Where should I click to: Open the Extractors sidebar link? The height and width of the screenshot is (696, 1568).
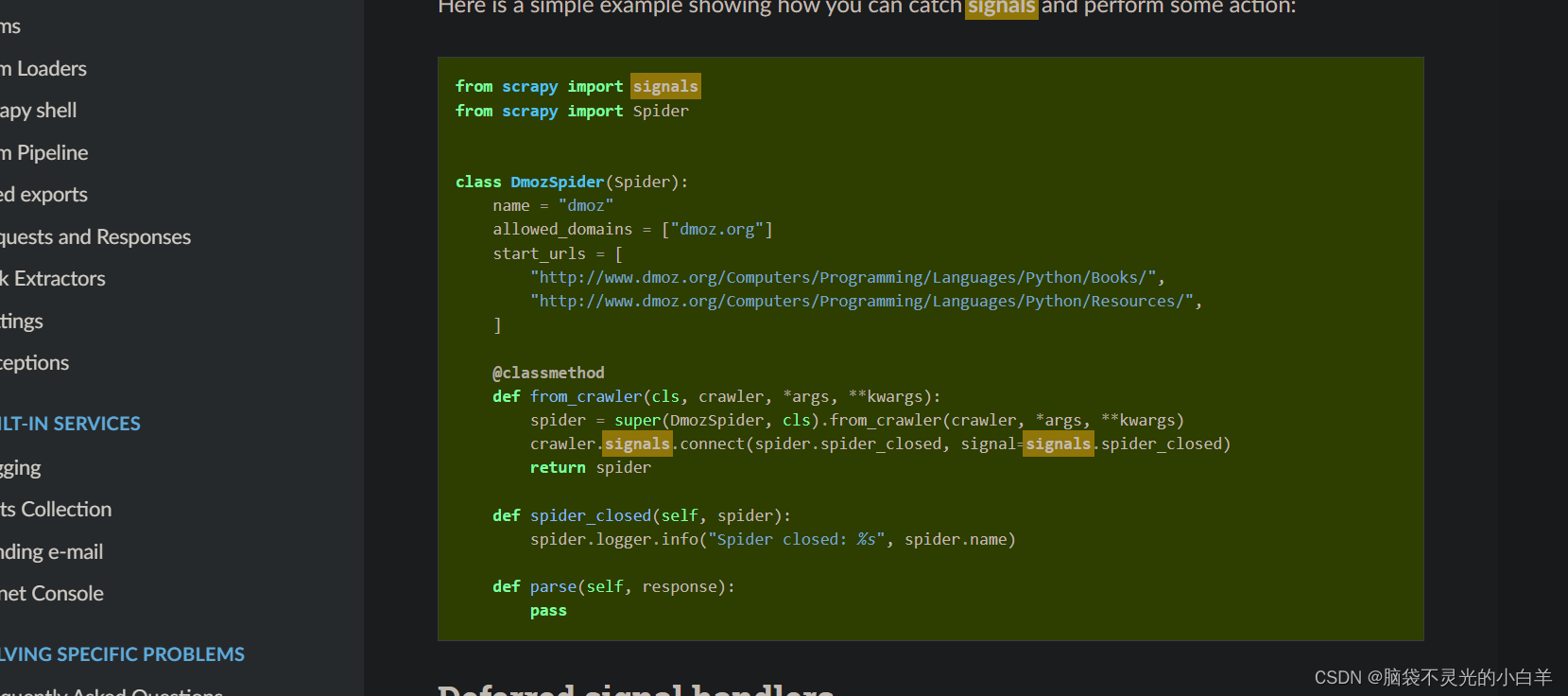pyautogui.click(x=53, y=279)
